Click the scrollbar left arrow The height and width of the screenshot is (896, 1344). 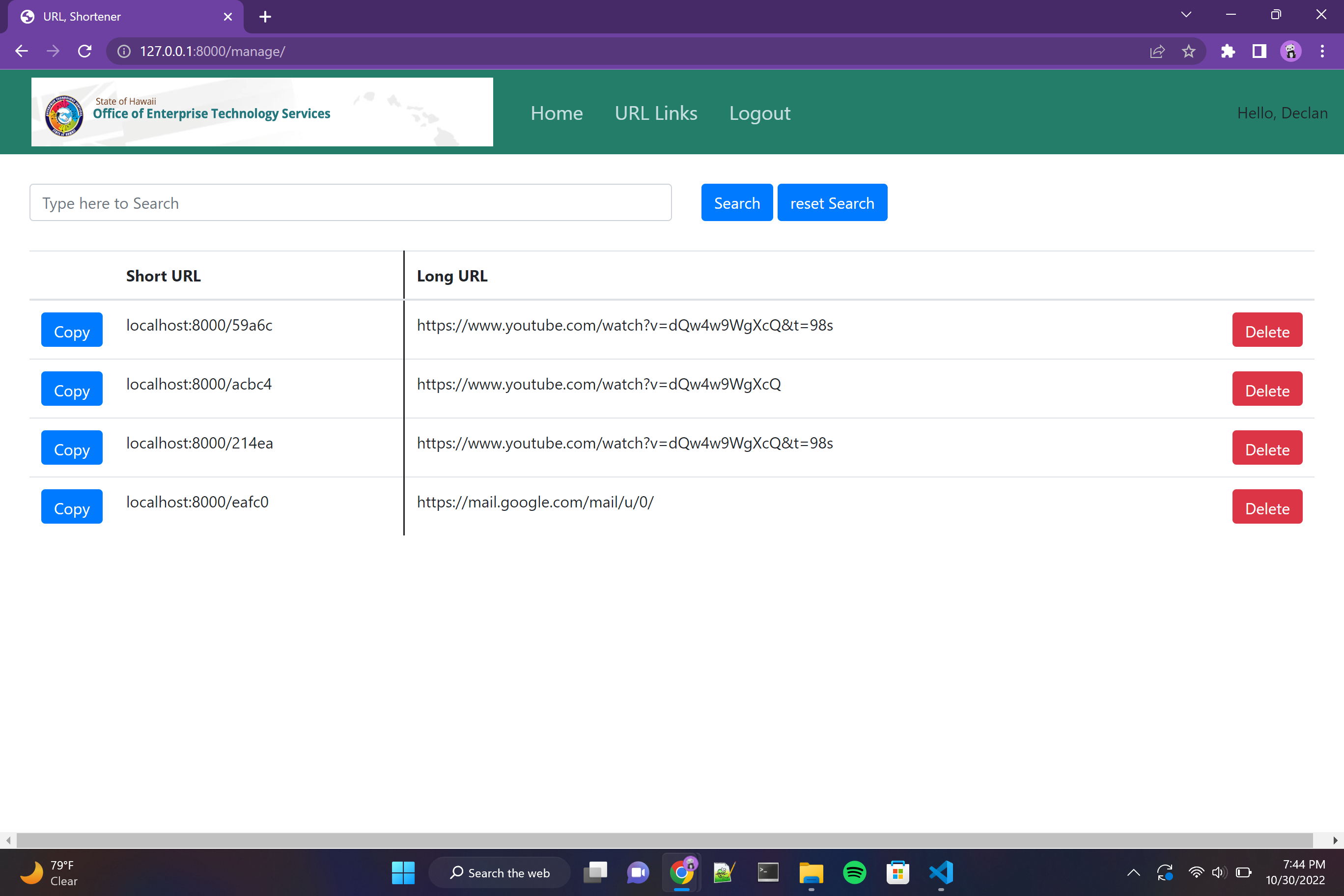[x=8, y=840]
